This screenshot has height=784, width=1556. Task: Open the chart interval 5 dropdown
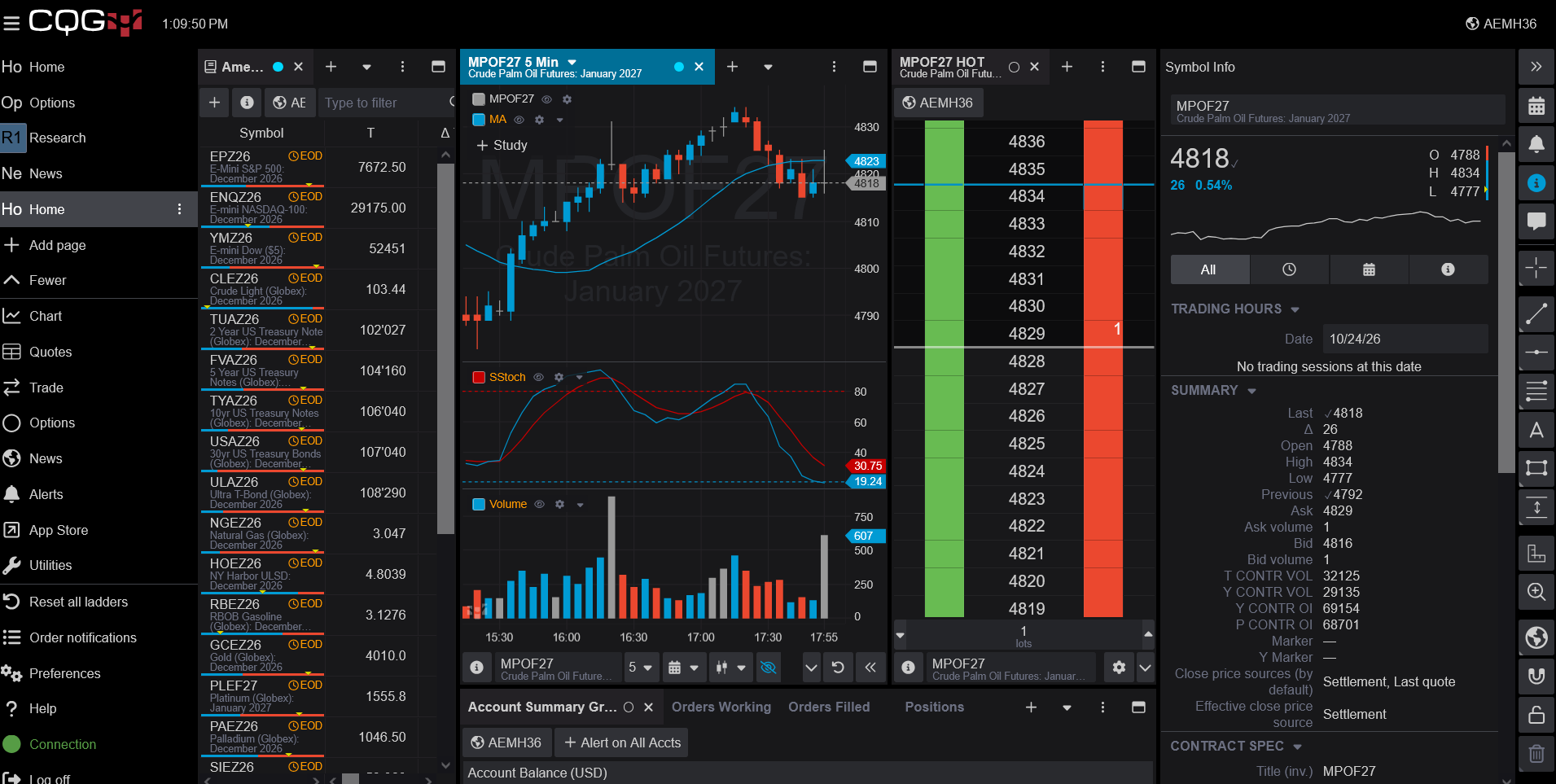pyautogui.click(x=641, y=668)
